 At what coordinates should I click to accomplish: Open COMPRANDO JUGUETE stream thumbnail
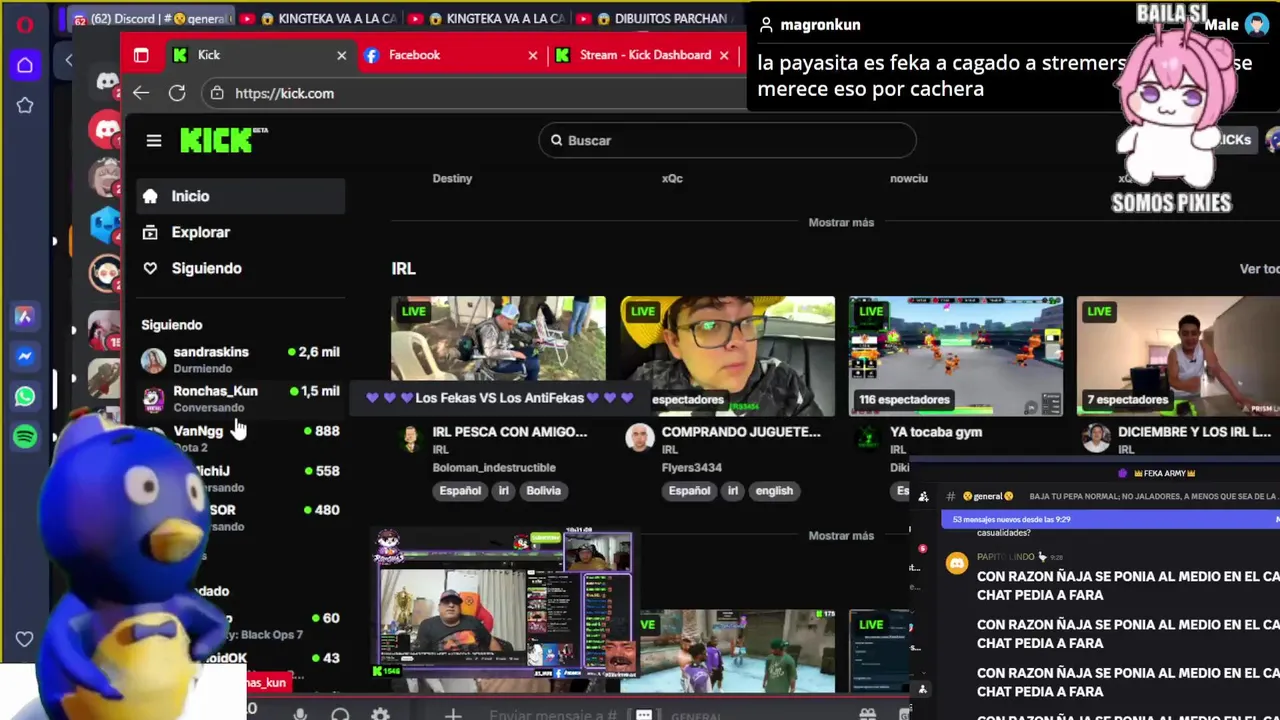click(727, 356)
